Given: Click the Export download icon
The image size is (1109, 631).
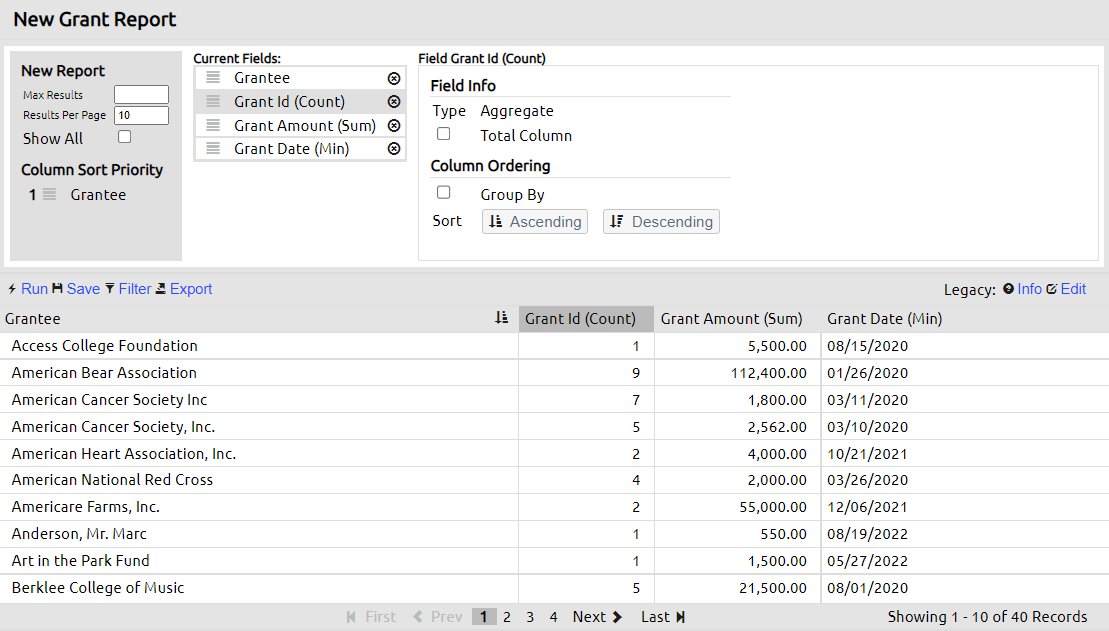Looking at the screenshot, I should (161, 289).
